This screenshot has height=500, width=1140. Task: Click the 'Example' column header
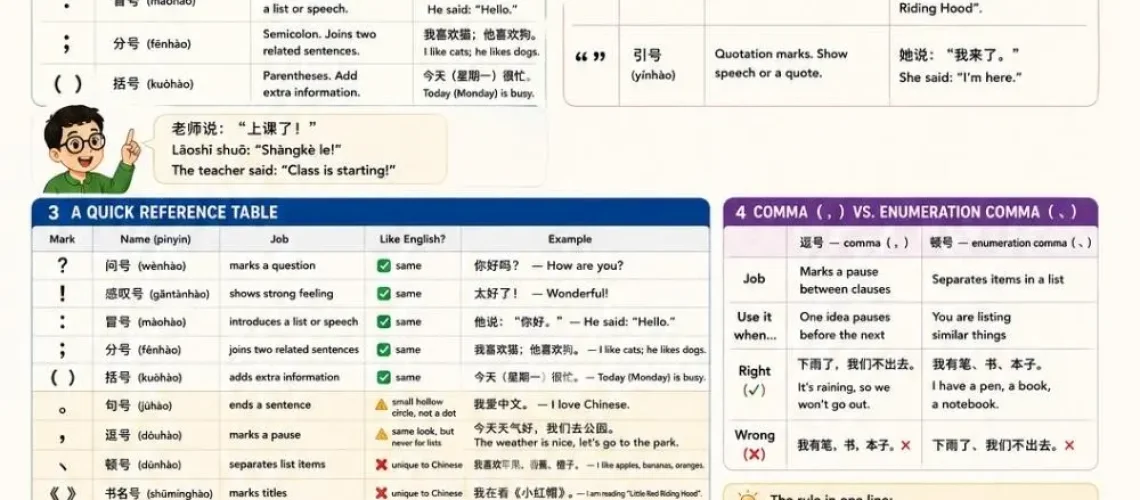(570, 239)
